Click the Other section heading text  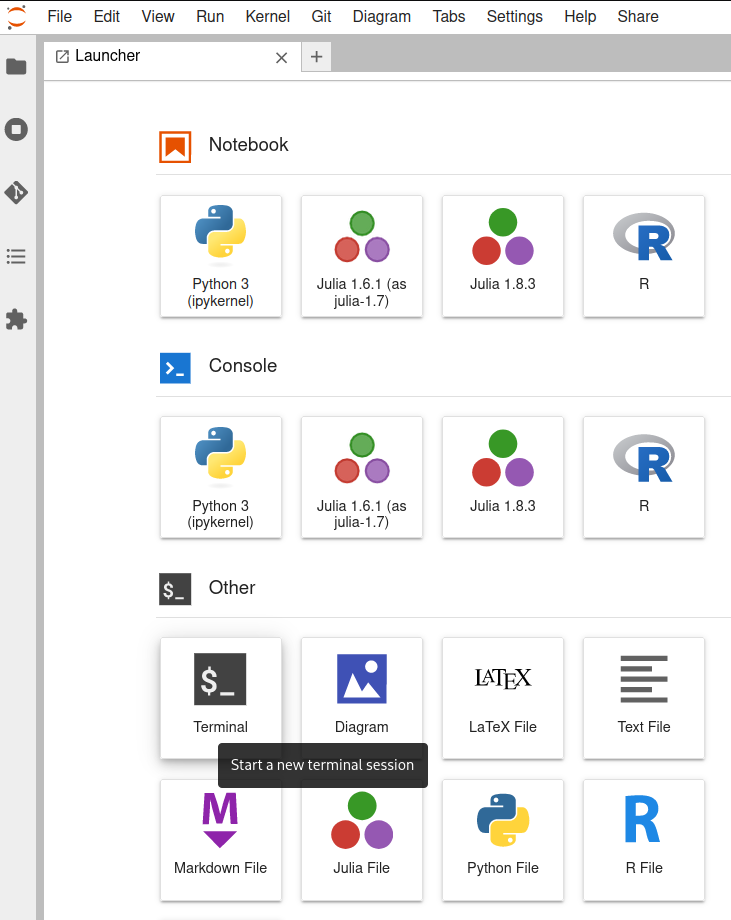(x=232, y=587)
